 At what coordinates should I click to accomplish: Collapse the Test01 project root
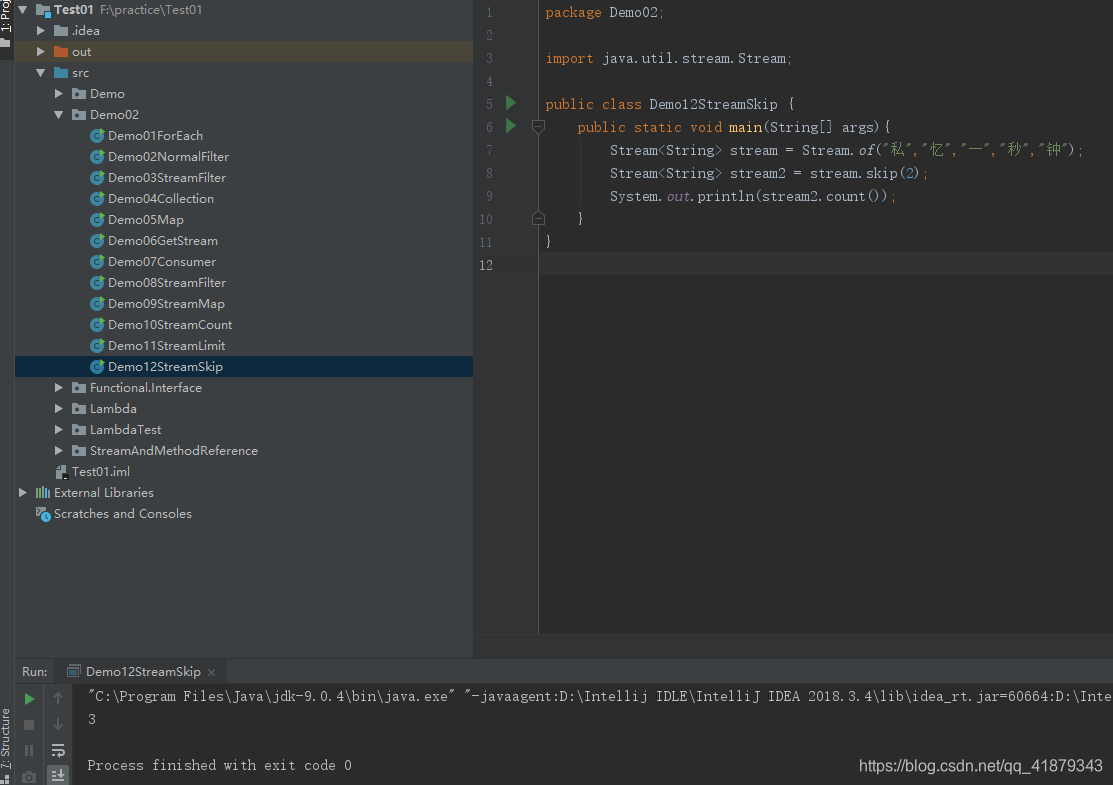pyautogui.click(x=23, y=10)
